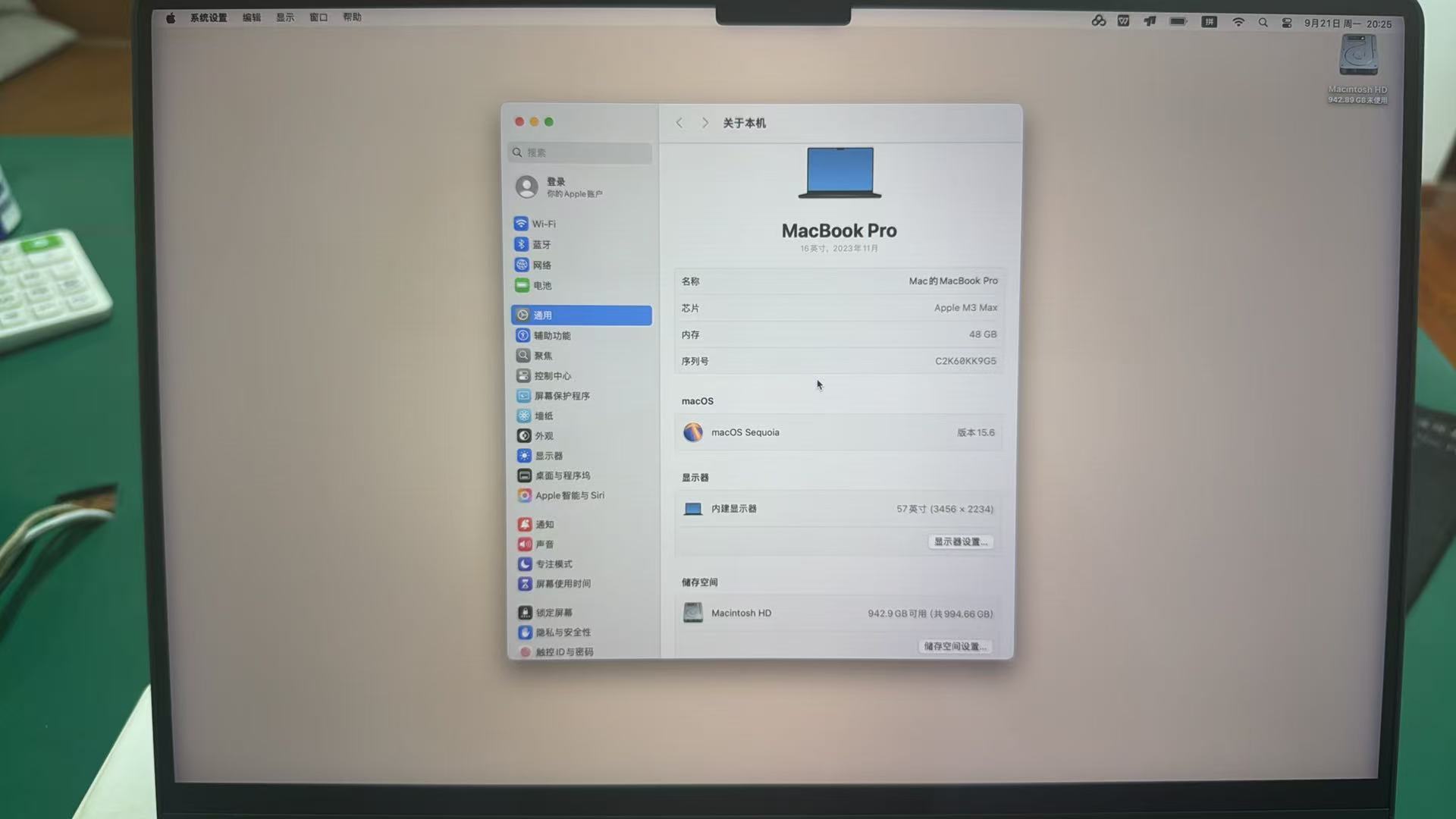Click the 储存空间设置... button

[955, 646]
